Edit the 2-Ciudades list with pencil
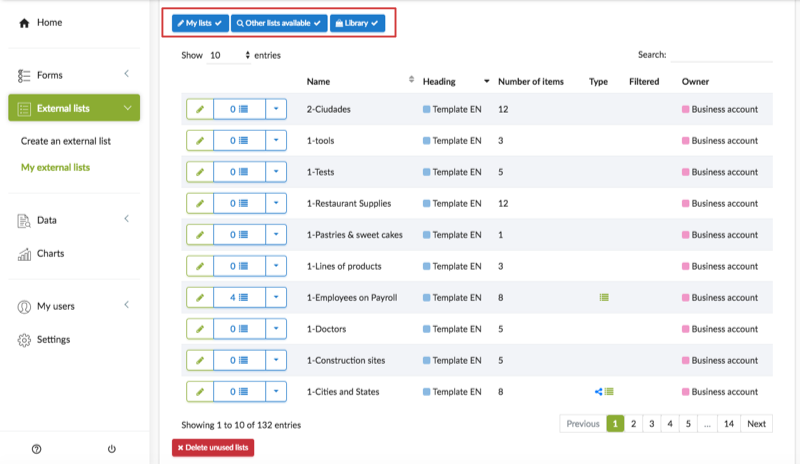The image size is (800, 464). (x=200, y=109)
